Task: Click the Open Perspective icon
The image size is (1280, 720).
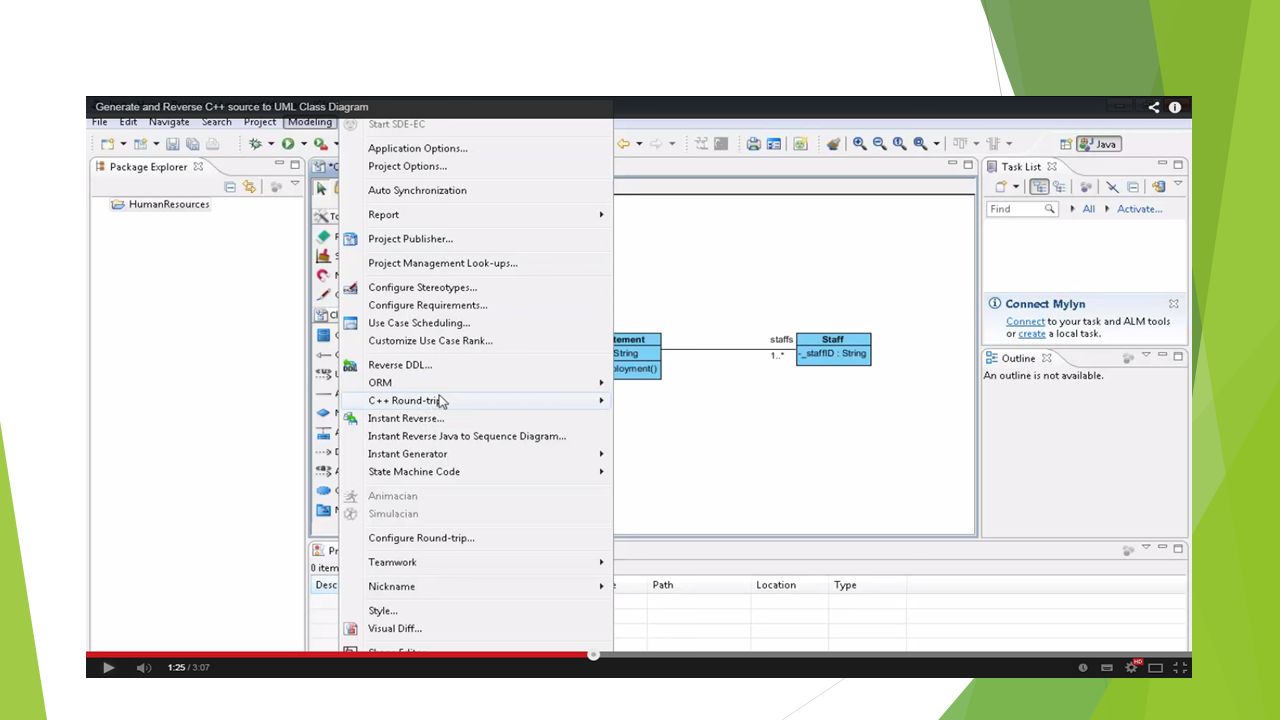Action: pos(1066,144)
